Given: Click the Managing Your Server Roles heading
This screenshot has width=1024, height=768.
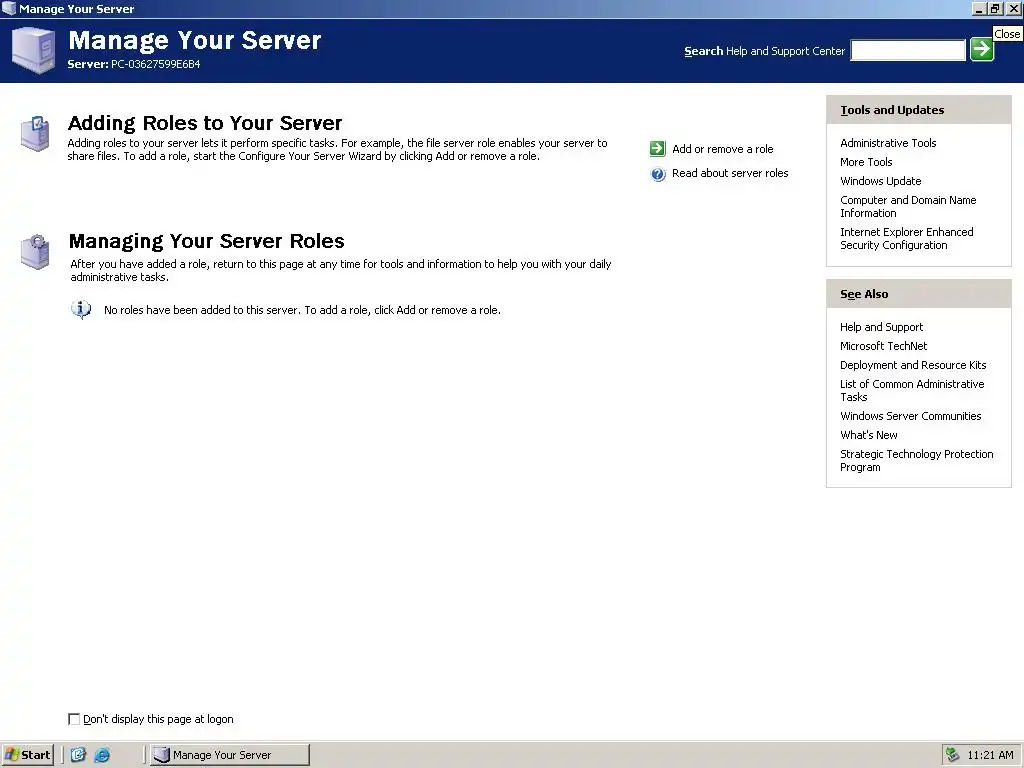Looking at the screenshot, I should tap(206, 241).
